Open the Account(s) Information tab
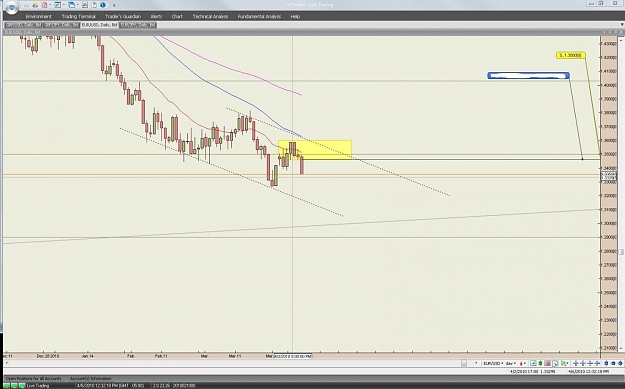This screenshot has height=389, width=625. (x=90, y=378)
